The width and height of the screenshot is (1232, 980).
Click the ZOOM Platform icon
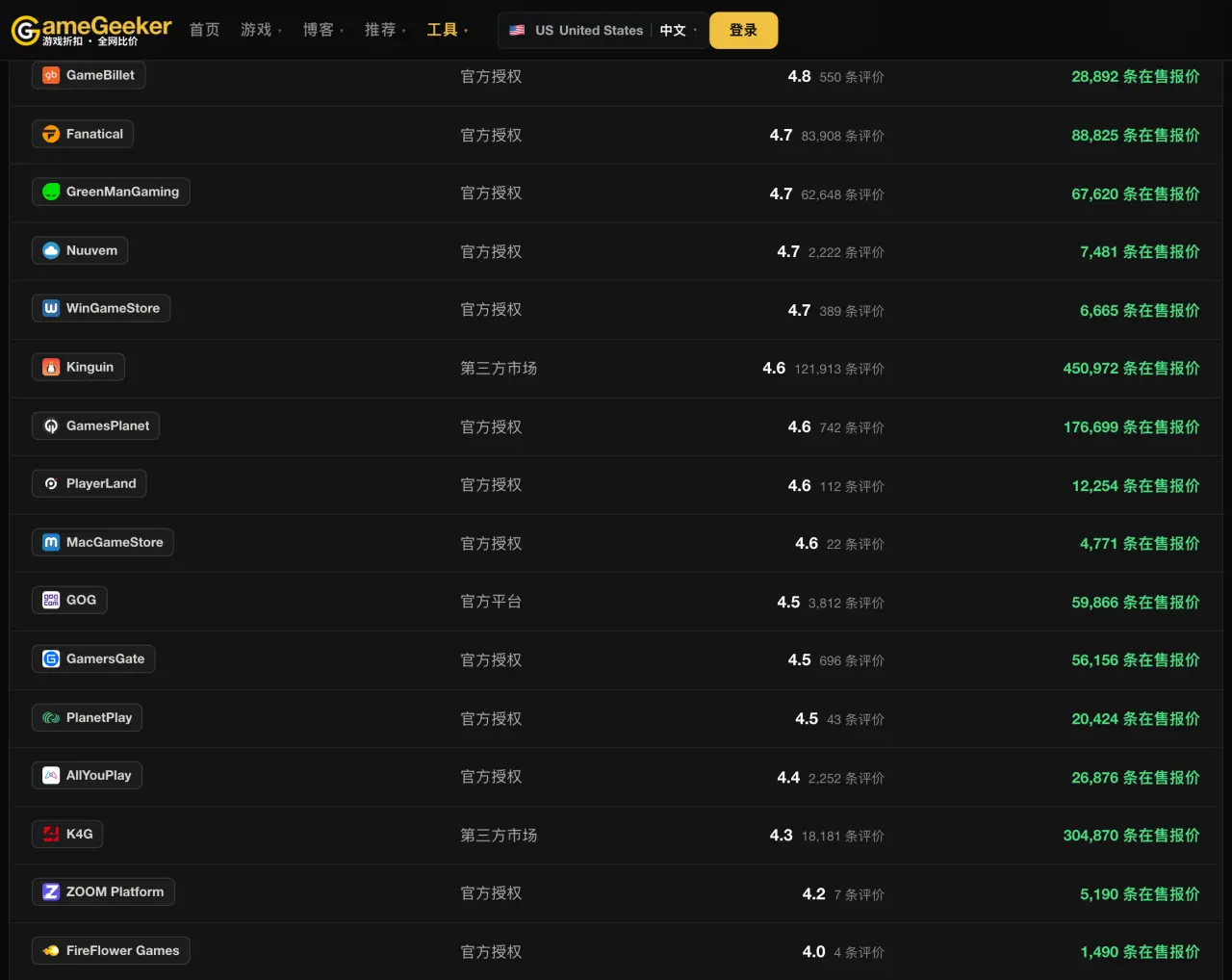(51, 891)
